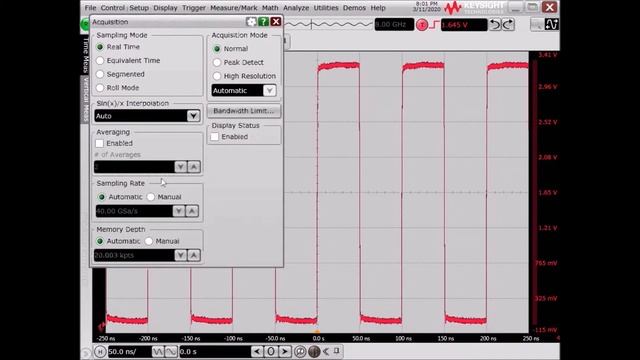Viewport: 640px width, 360px height.
Task: Click the pin icon in bottom bar
Action: coord(337,351)
